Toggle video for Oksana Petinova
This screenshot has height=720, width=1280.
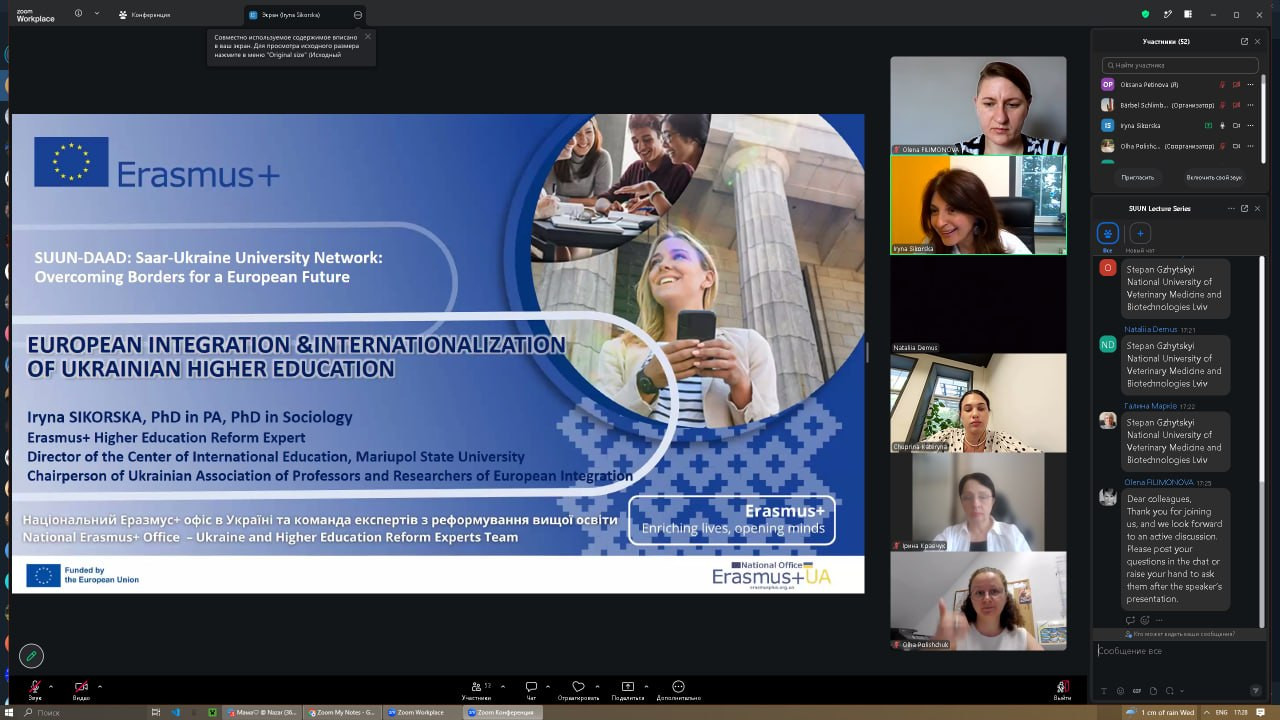click(x=1237, y=85)
